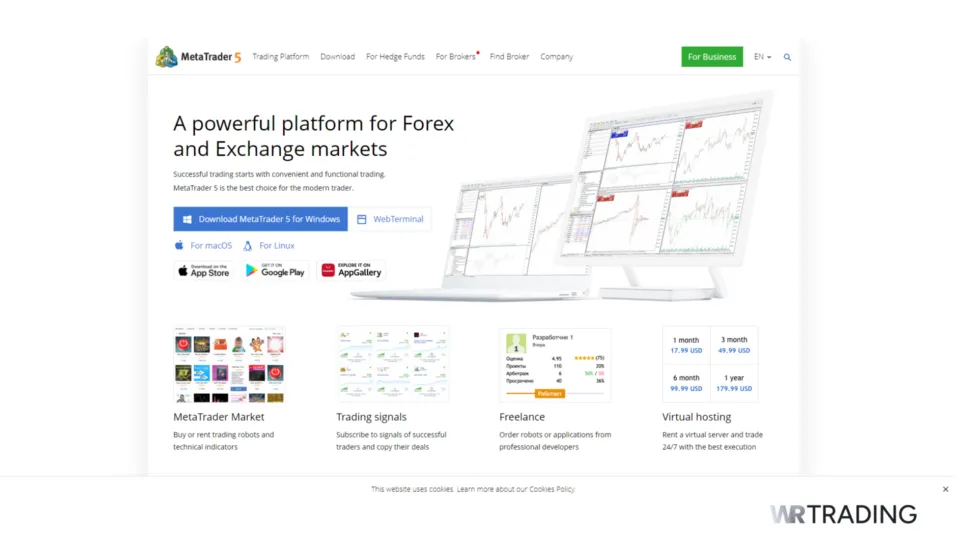Dismiss the cookies notice with X
The width and height of the screenshot is (960, 540).
coord(945,489)
